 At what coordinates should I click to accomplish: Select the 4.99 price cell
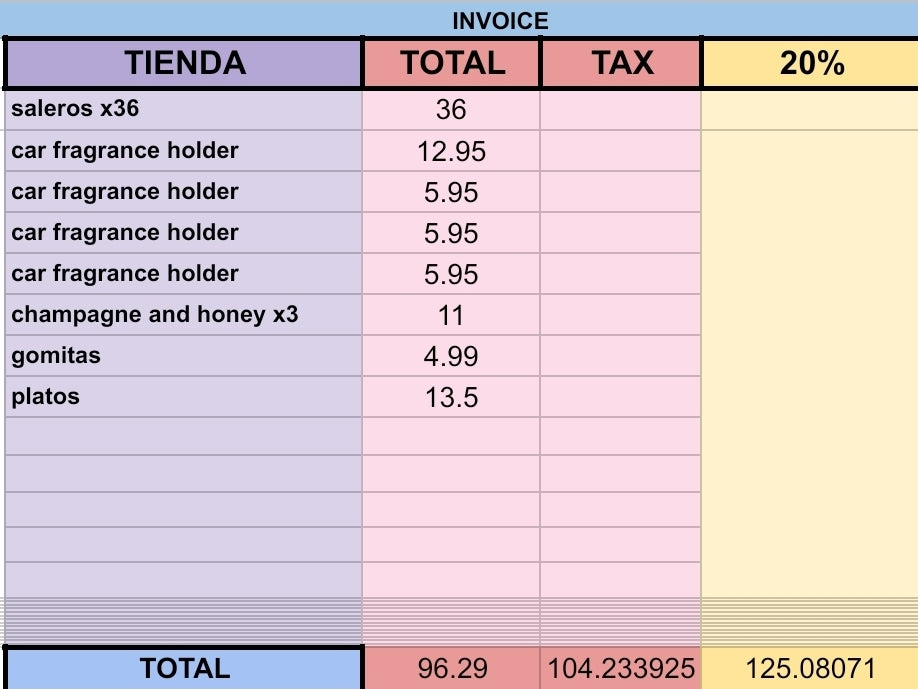pos(451,357)
